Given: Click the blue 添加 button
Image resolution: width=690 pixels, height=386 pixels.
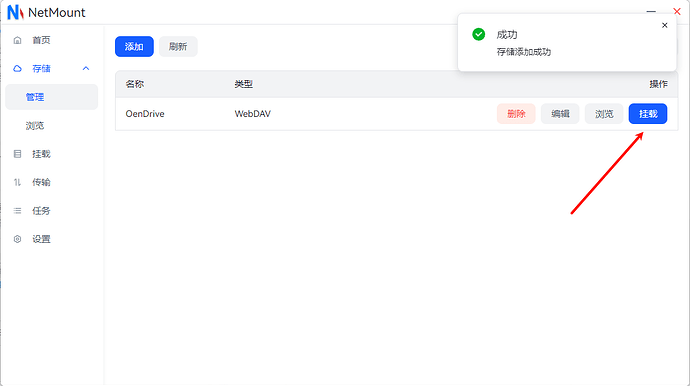Looking at the screenshot, I should [x=134, y=47].
